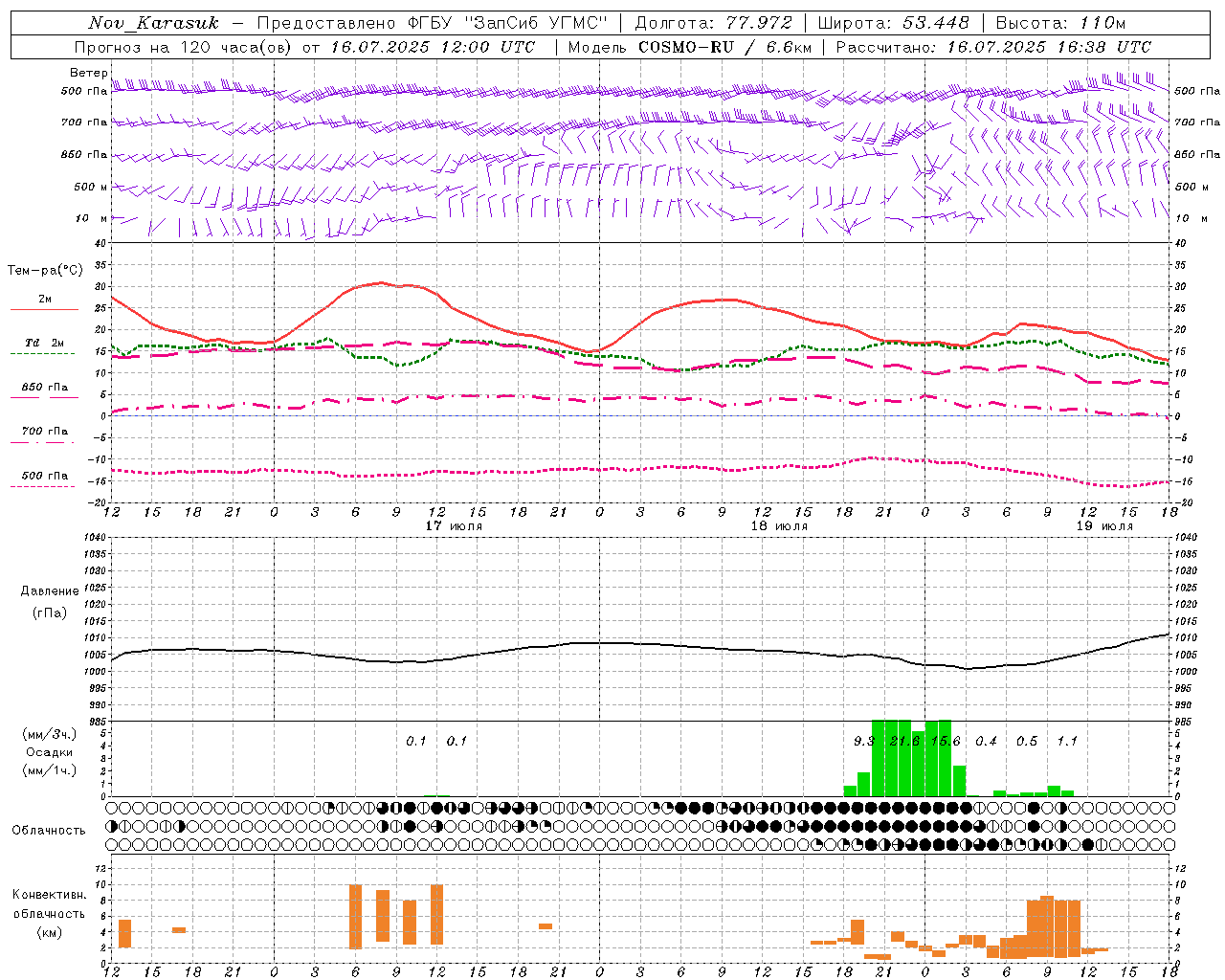Viewport: 1225px width, 980px height.
Task: Click the Td 2м dew point legend entry
Action: (45, 343)
